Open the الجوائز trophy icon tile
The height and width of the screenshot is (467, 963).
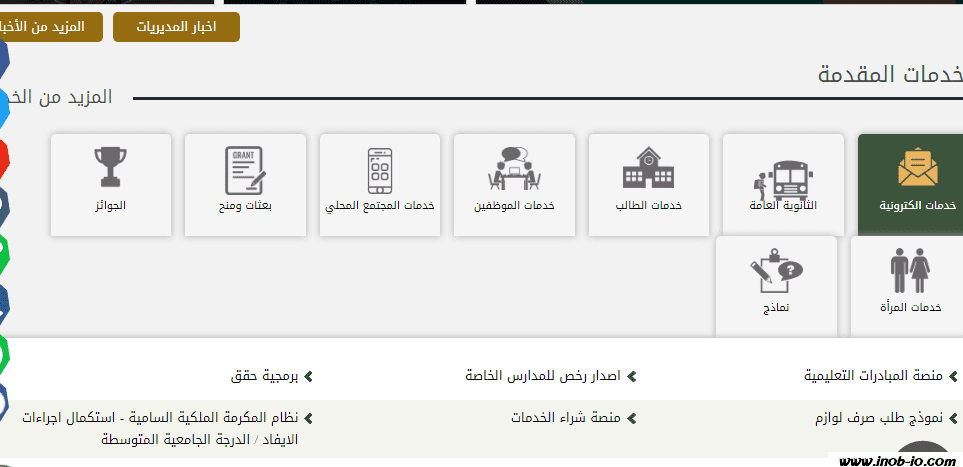click(x=110, y=184)
